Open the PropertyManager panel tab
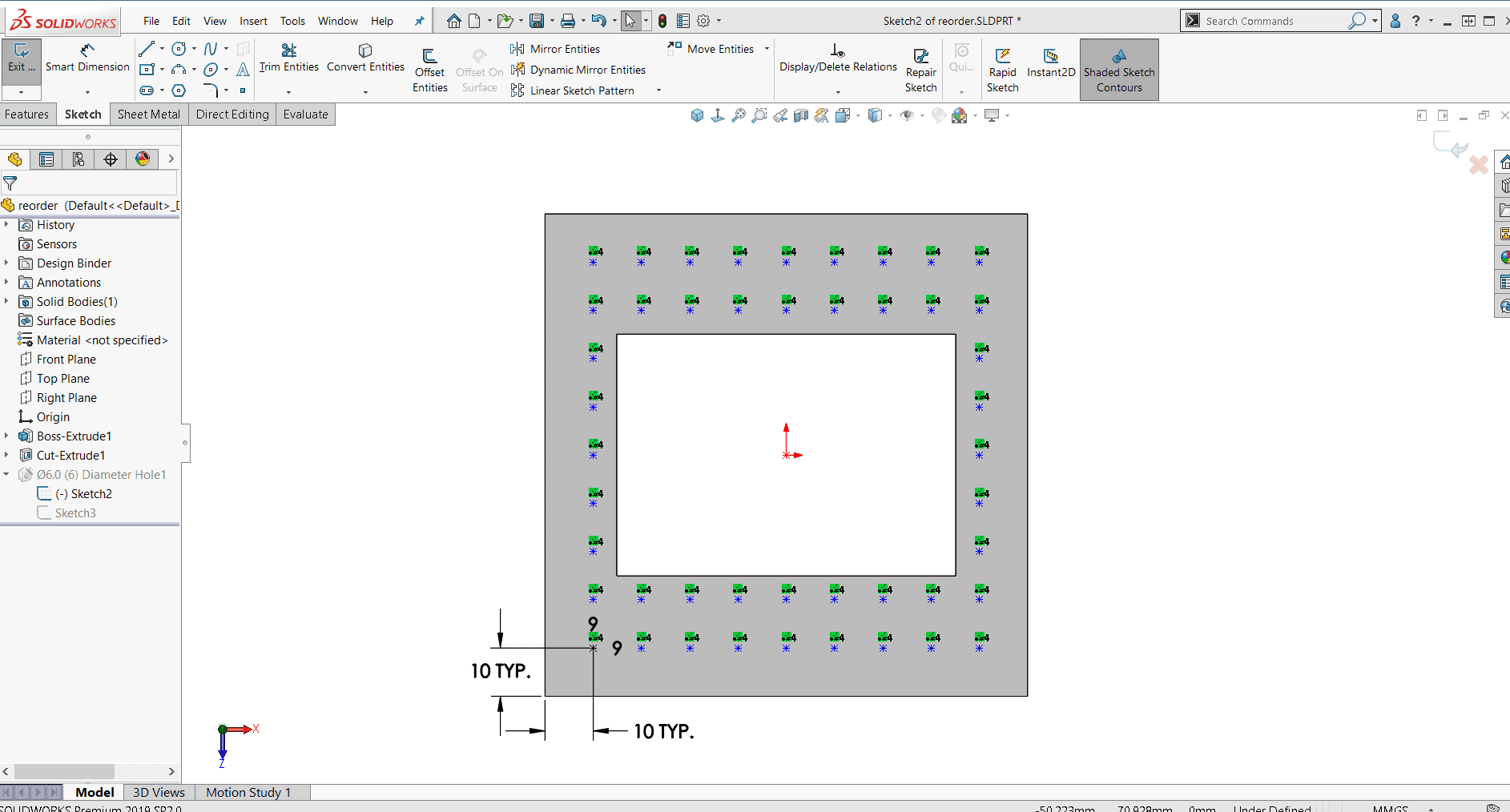1510x812 pixels. click(x=46, y=159)
